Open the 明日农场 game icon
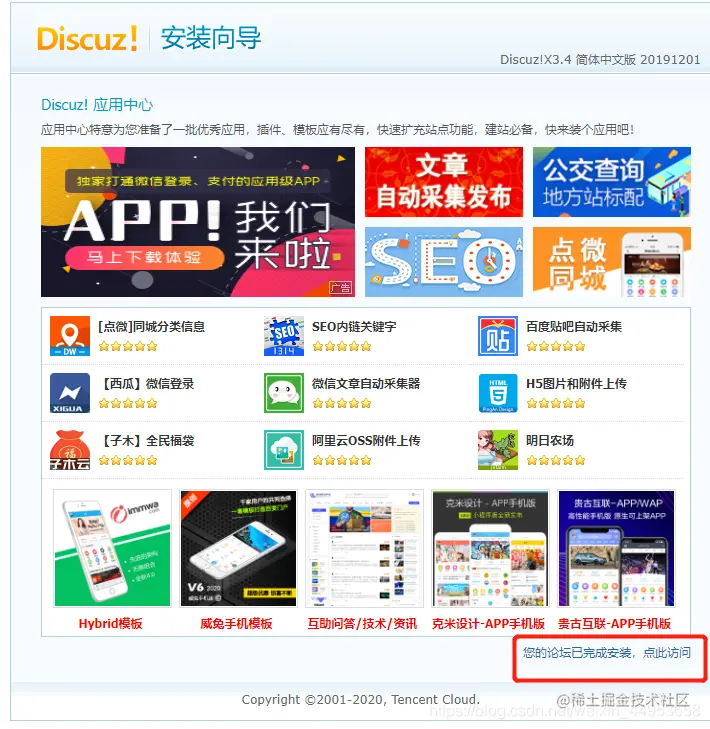710x729 pixels. click(498, 450)
